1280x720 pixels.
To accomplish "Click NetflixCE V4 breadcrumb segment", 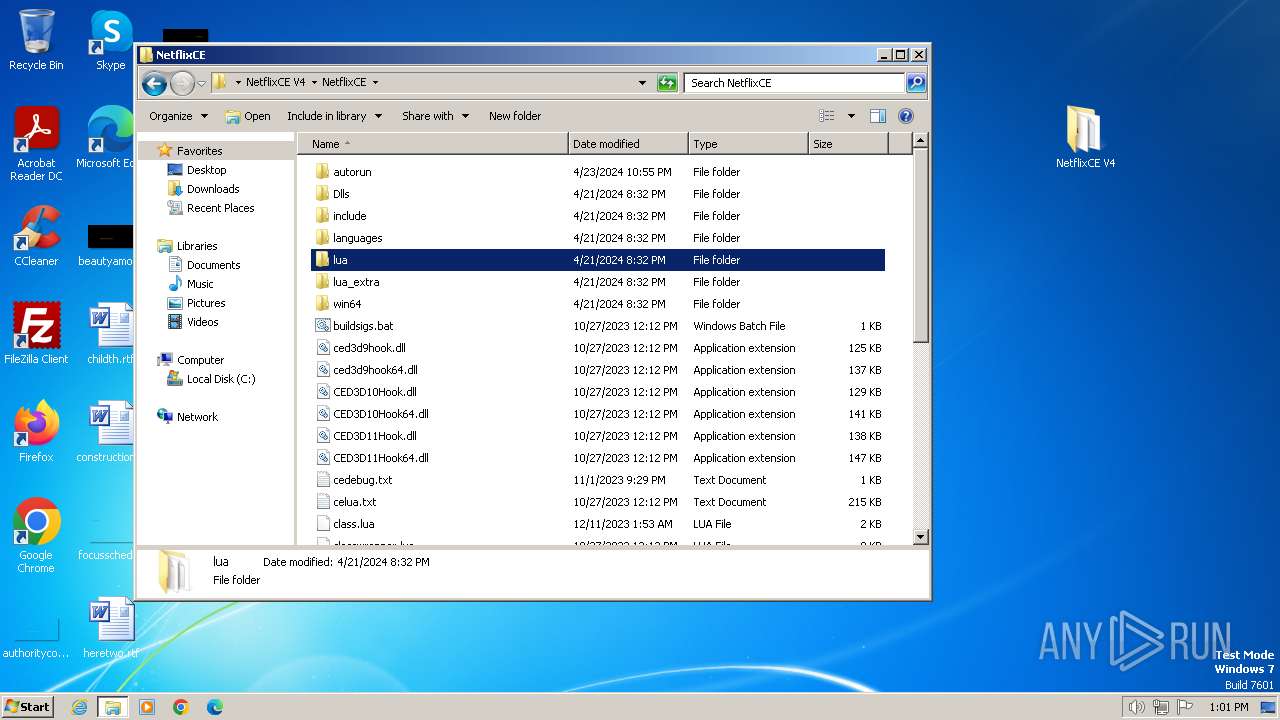I will pyautogui.click(x=275, y=83).
